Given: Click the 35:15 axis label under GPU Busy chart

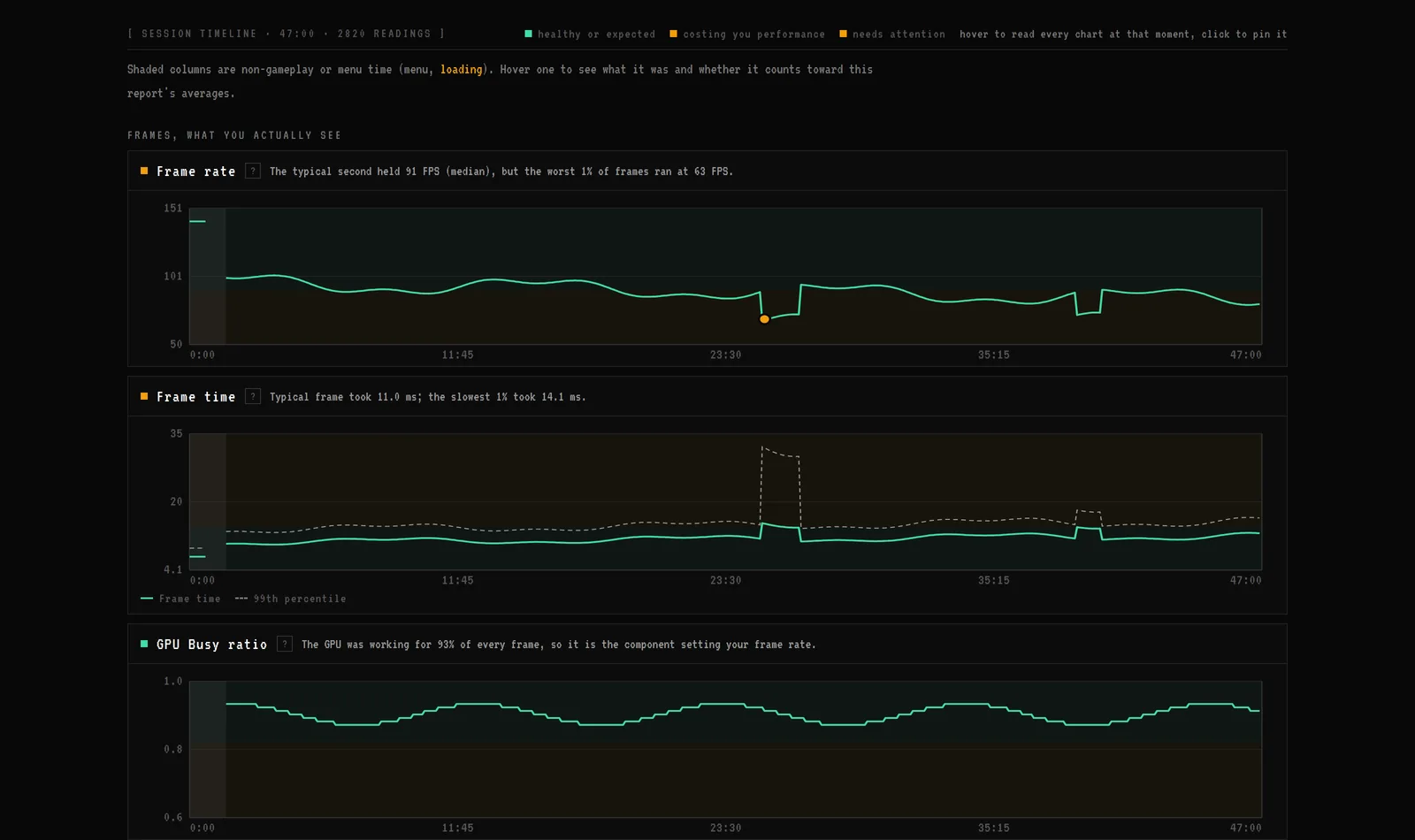Looking at the screenshot, I should pos(994,828).
